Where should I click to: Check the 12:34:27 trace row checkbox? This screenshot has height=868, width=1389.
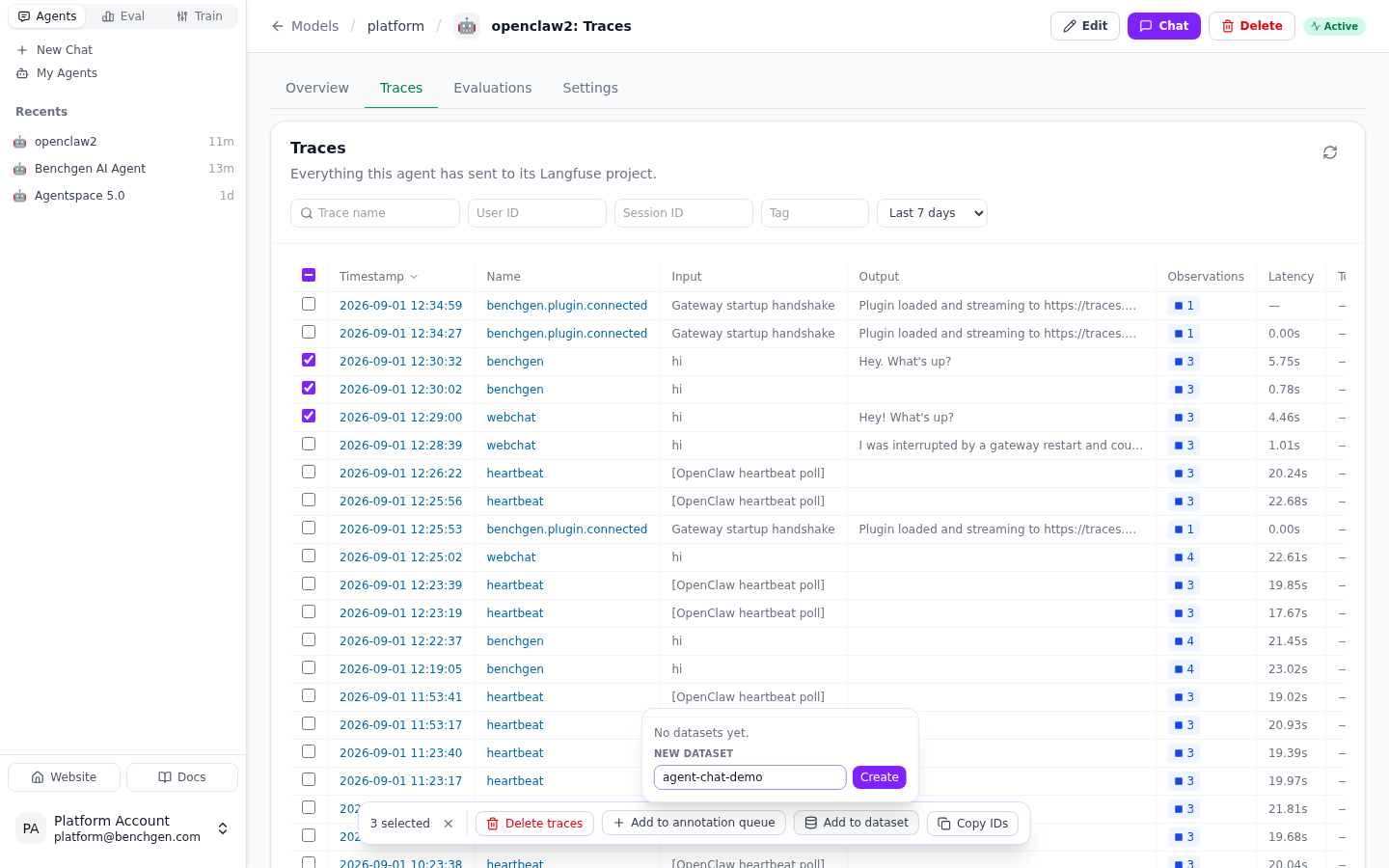309,332
